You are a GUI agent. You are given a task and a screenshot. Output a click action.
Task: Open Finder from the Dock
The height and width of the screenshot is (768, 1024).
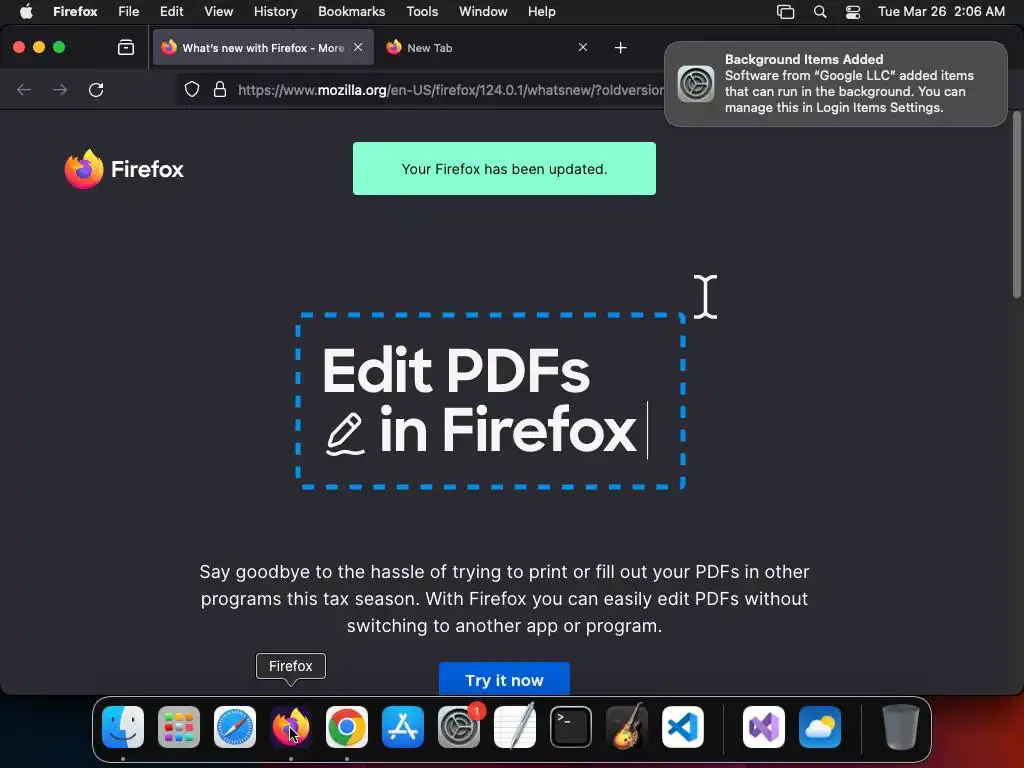pos(123,727)
